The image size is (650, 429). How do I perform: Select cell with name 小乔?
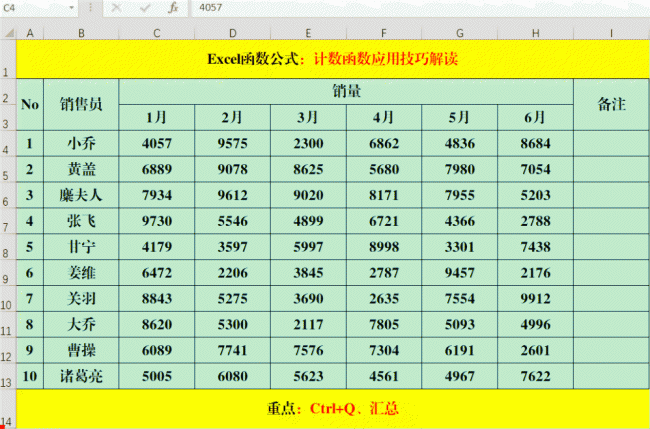(x=81, y=143)
